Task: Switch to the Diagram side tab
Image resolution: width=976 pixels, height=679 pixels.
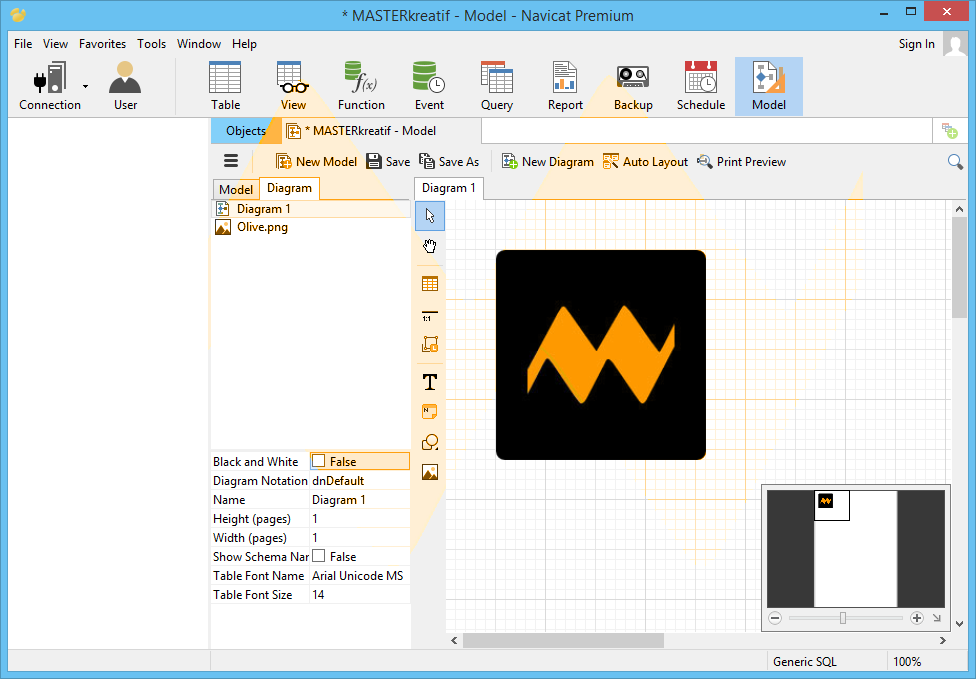Action: click(289, 188)
